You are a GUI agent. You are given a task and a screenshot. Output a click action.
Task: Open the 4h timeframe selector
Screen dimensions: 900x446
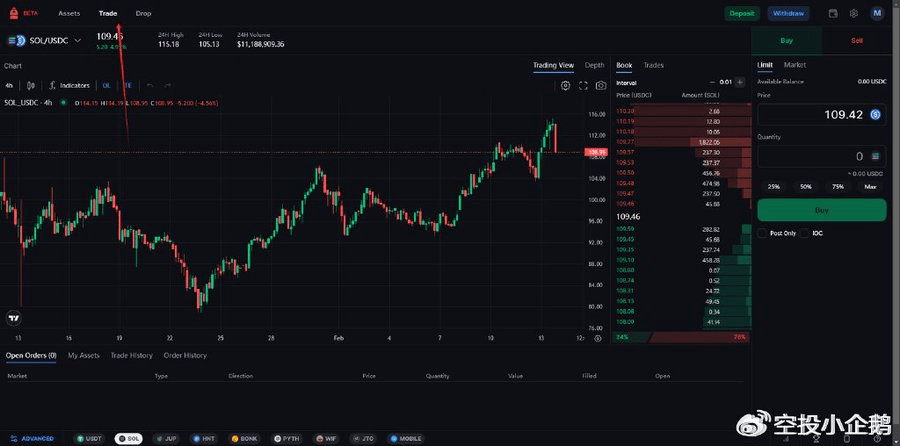[x=9, y=86]
